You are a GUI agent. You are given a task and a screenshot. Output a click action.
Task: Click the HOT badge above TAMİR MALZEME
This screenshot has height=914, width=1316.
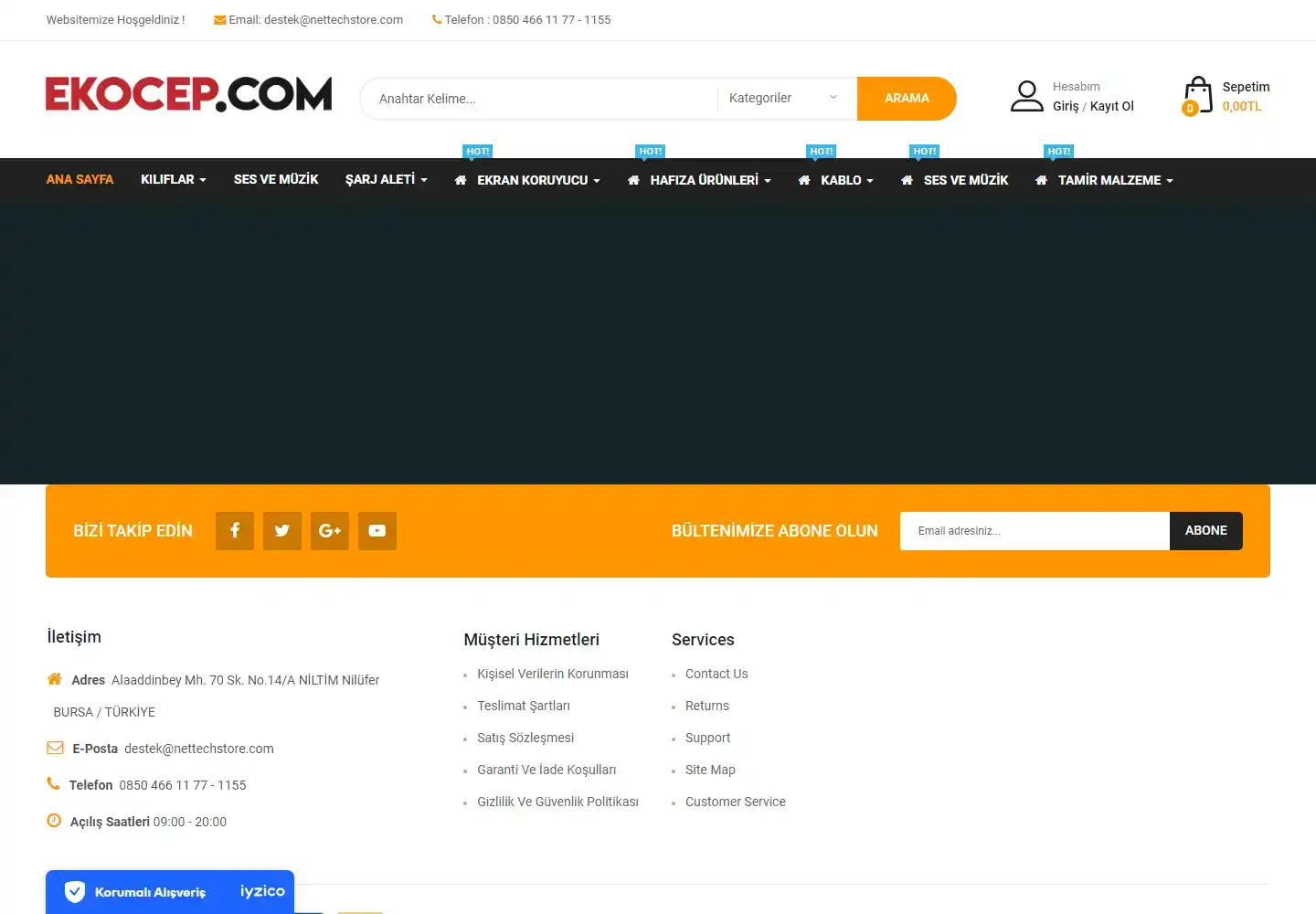point(1059,152)
